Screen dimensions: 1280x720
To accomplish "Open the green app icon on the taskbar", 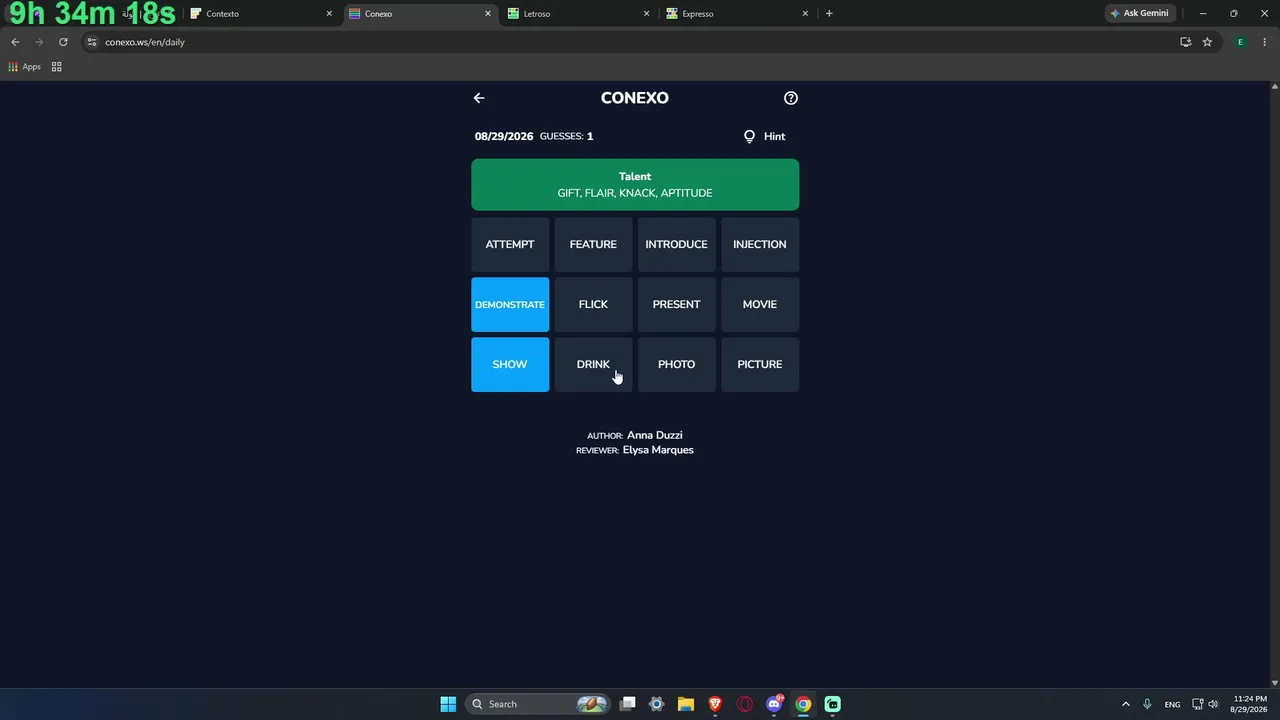I will coord(832,704).
